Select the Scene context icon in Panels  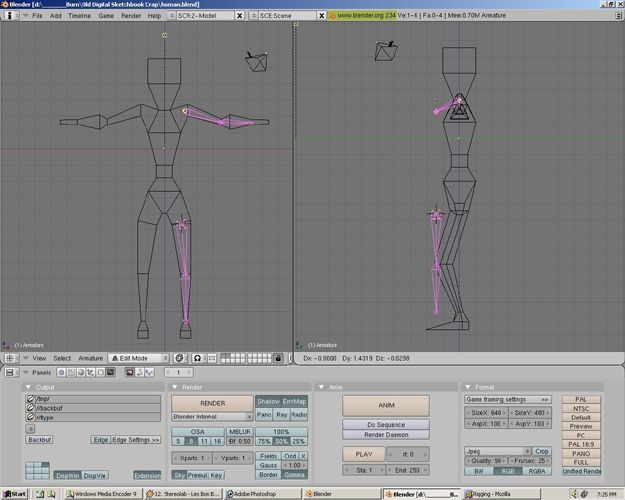[x=110, y=372]
